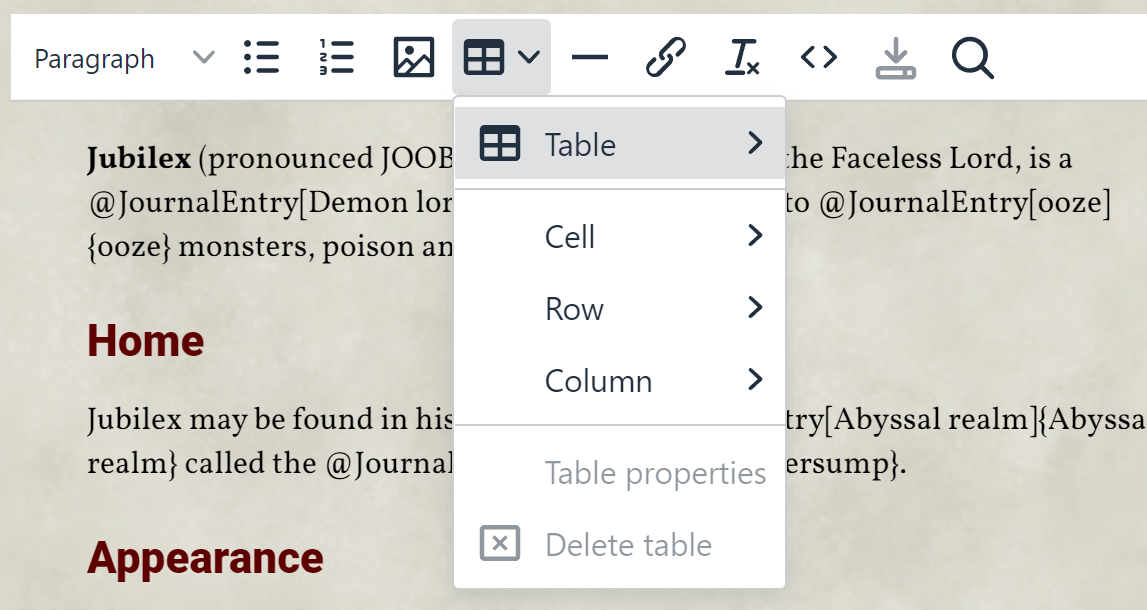1147x610 pixels.
Task: Click the create link icon
Action: [x=665, y=57]
